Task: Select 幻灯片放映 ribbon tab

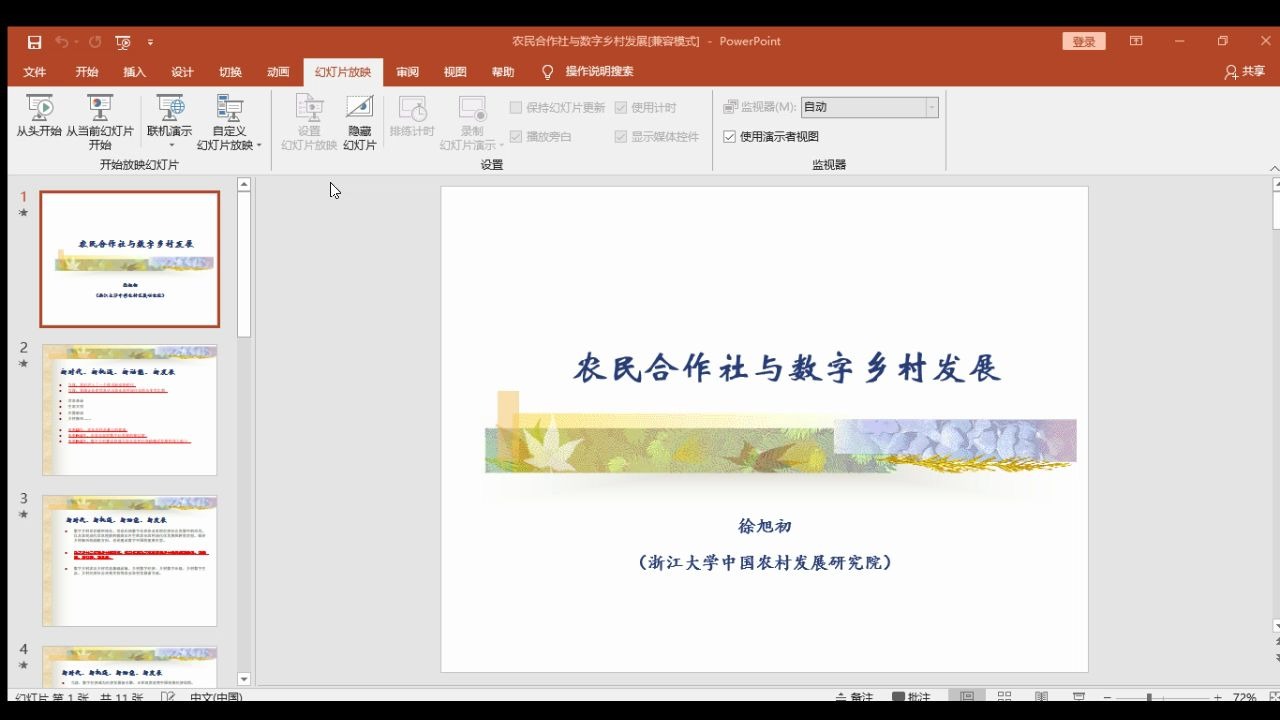Action: (x=343, y=72)
